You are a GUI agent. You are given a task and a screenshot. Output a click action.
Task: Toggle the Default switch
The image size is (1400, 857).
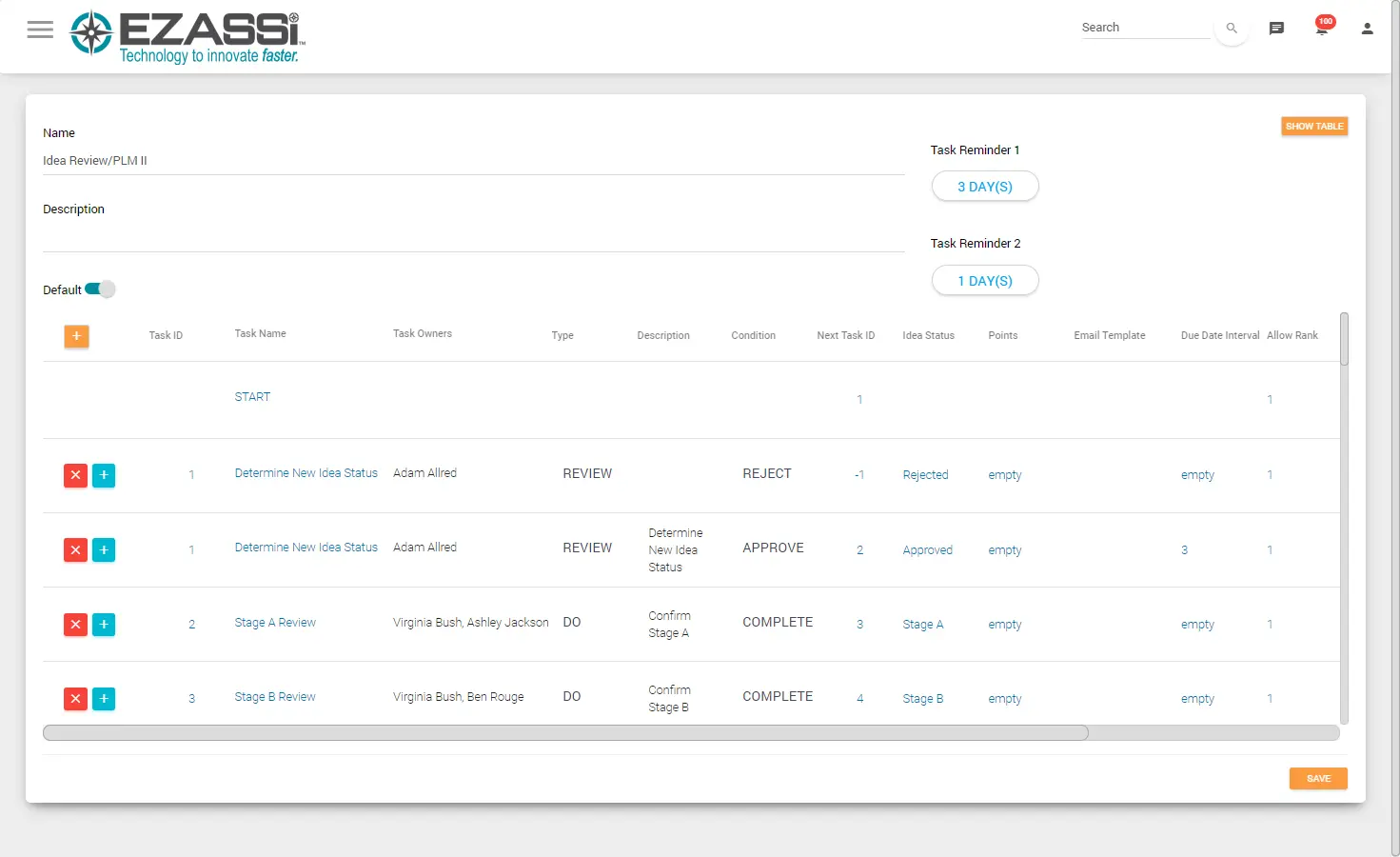pyautogui.click(x=100, y=289)
